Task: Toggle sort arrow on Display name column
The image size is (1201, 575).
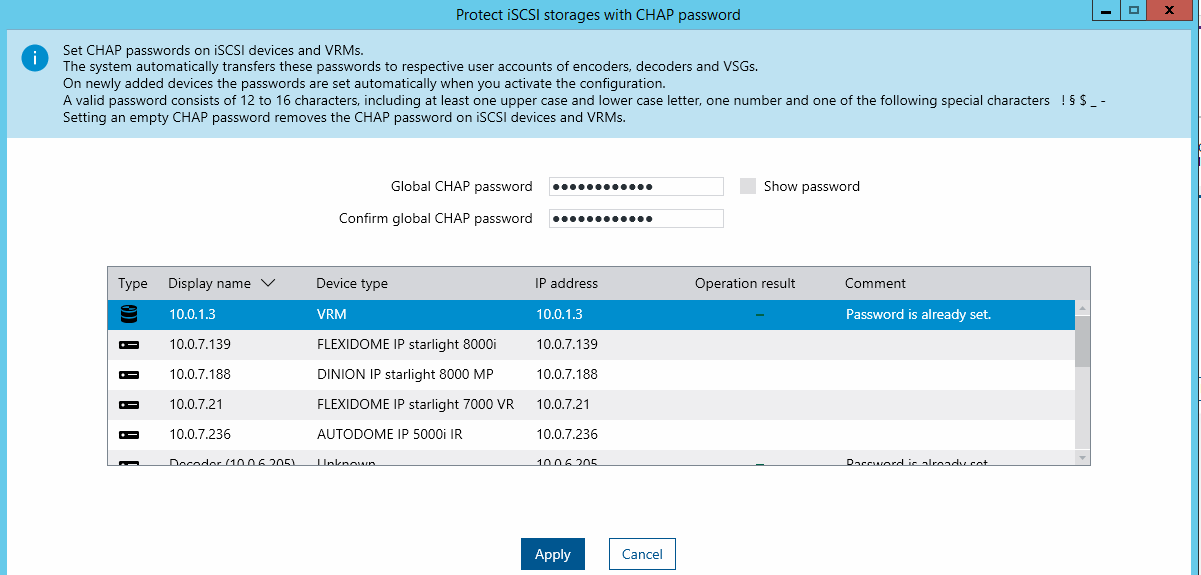Action: pyautogui.click(x=267, y=283)
